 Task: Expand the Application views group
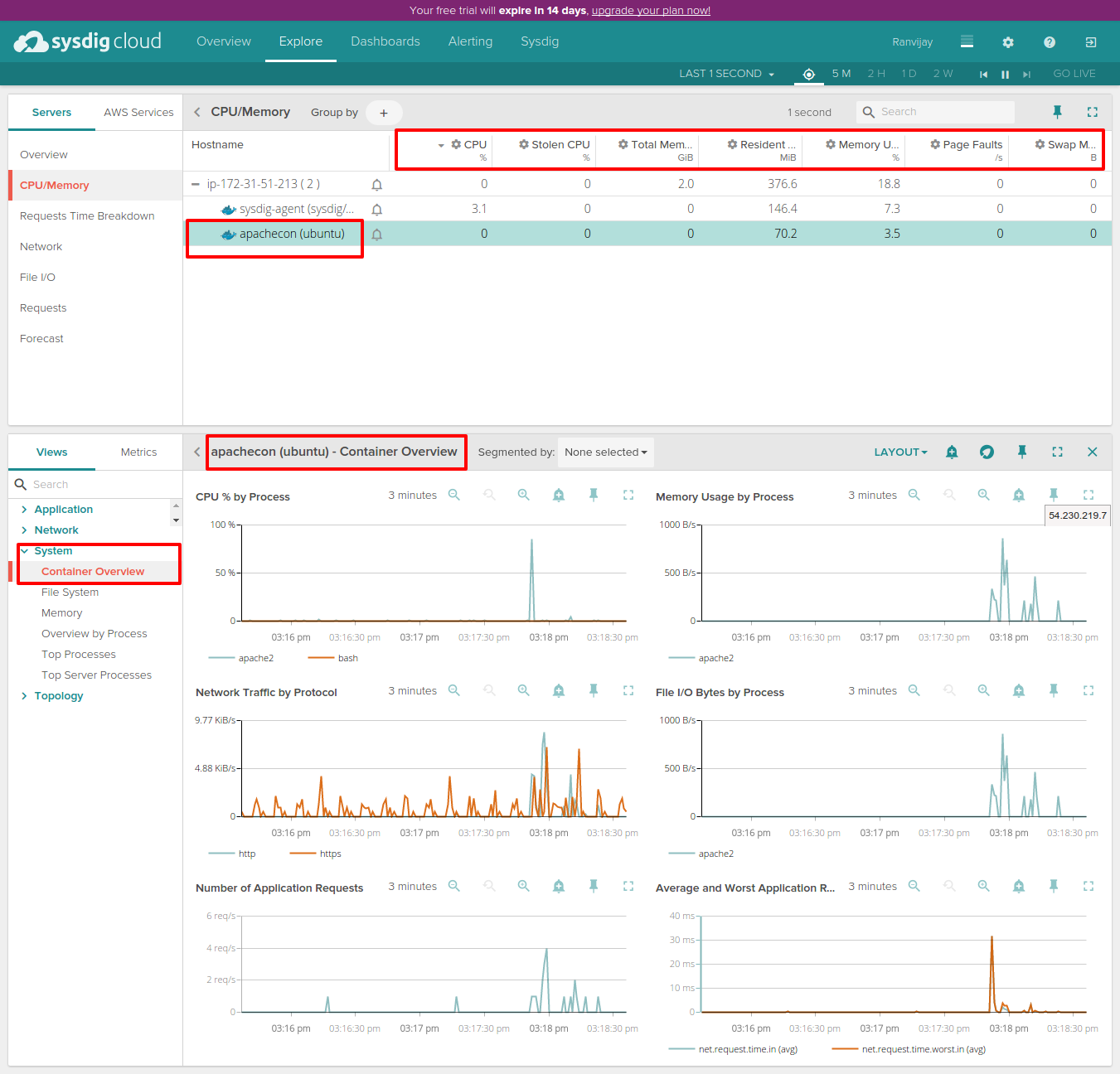pyautogui.click(x=24, y=510)
